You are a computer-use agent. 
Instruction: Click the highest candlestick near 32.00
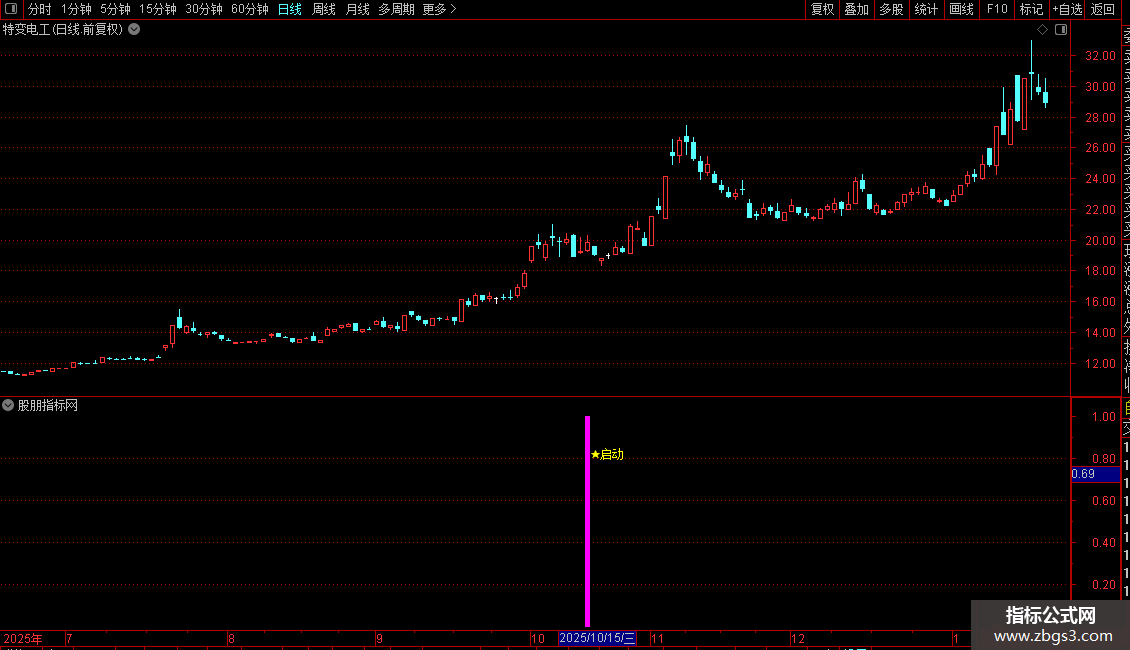(x=1031, y=72)
